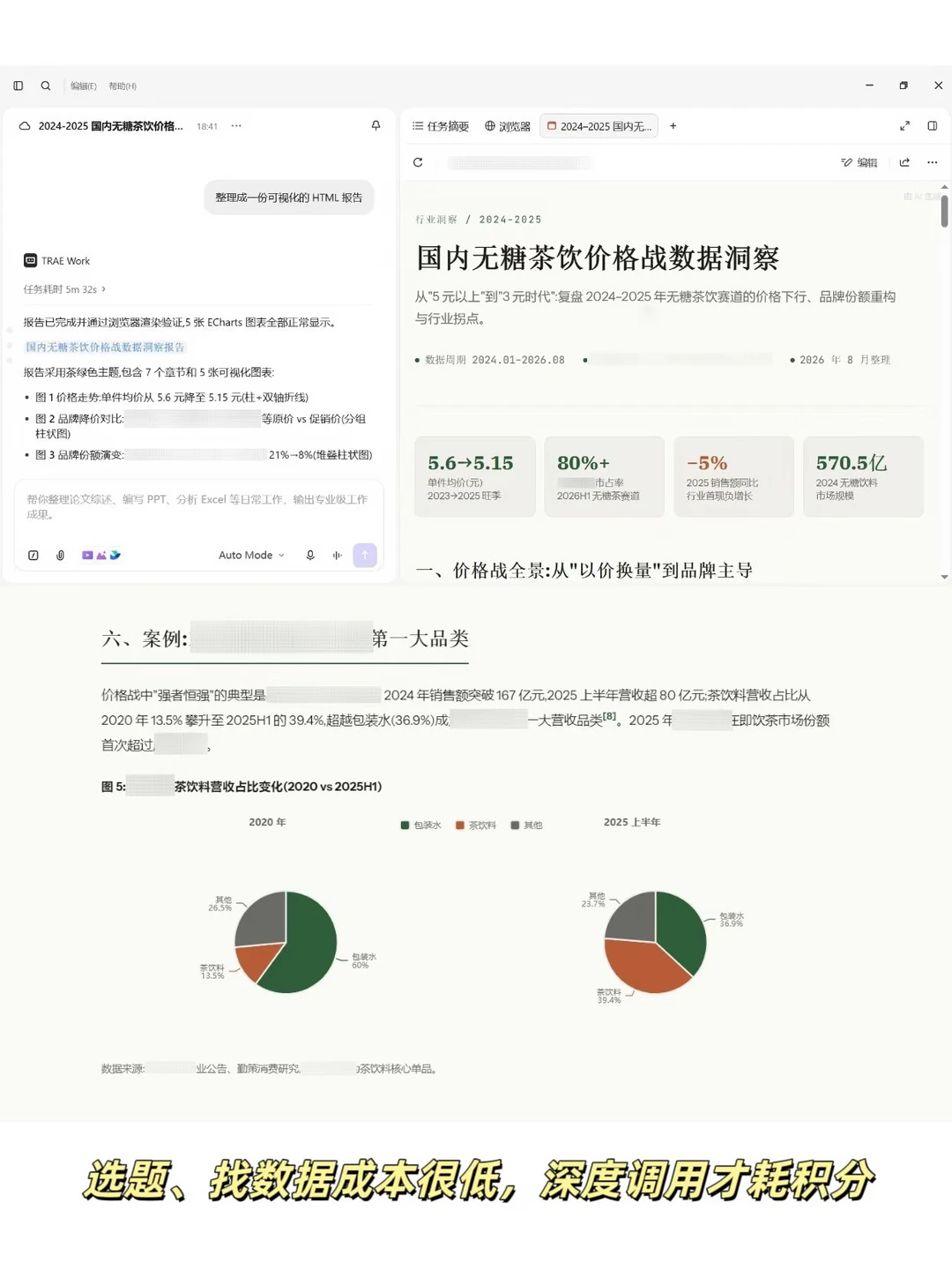Click the 80%+ 市占率 stat card
Screen dimensions: 952x1270
[604, 476]
